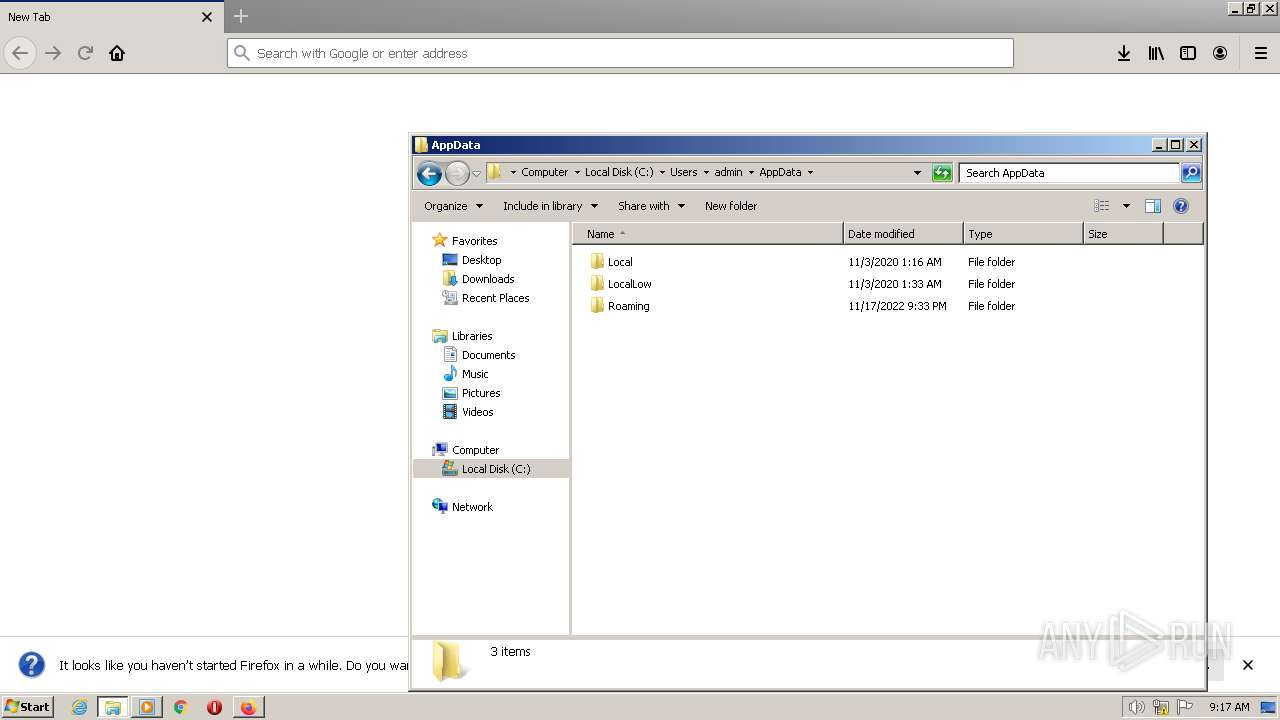
Task: Create a New folder
Action: click(x=731, y=206)
